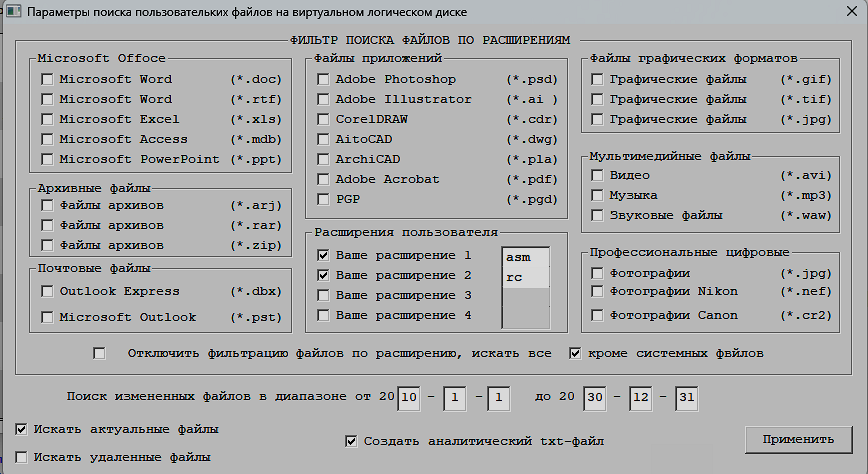868x474 pixels.
Task: Enable Музыка *.mp3 checkbox
Action: pyautogui.click(x=597, y=195)
